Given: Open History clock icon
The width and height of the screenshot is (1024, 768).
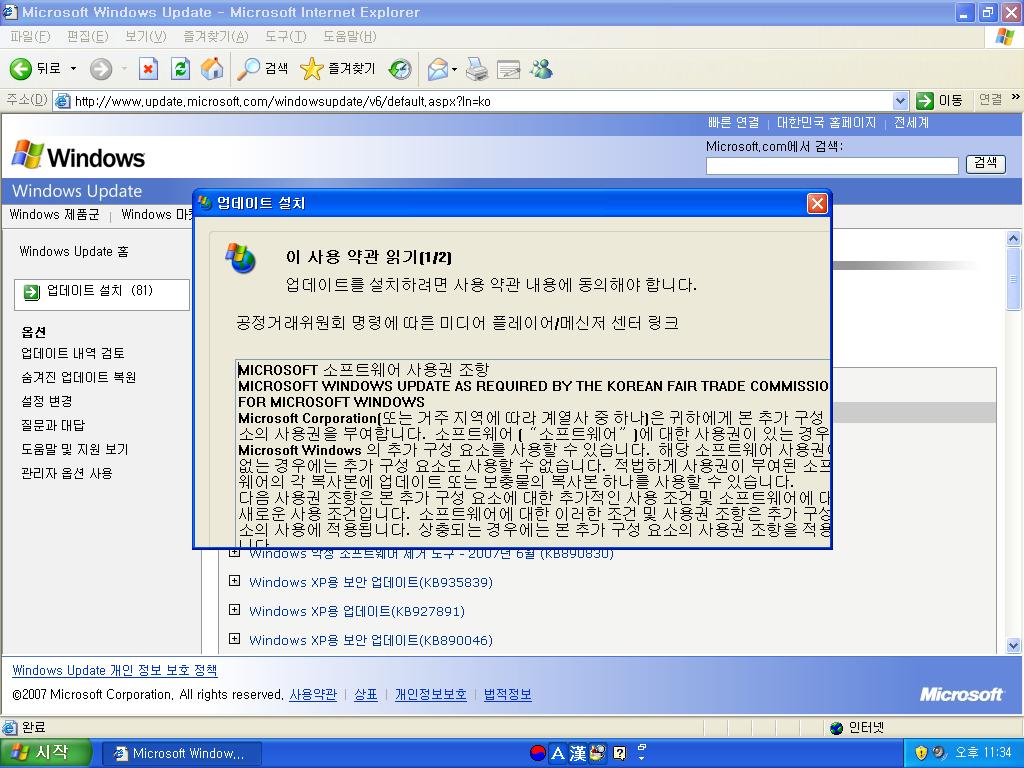Looking at the screenshot, I should click(x=400, y=69).
